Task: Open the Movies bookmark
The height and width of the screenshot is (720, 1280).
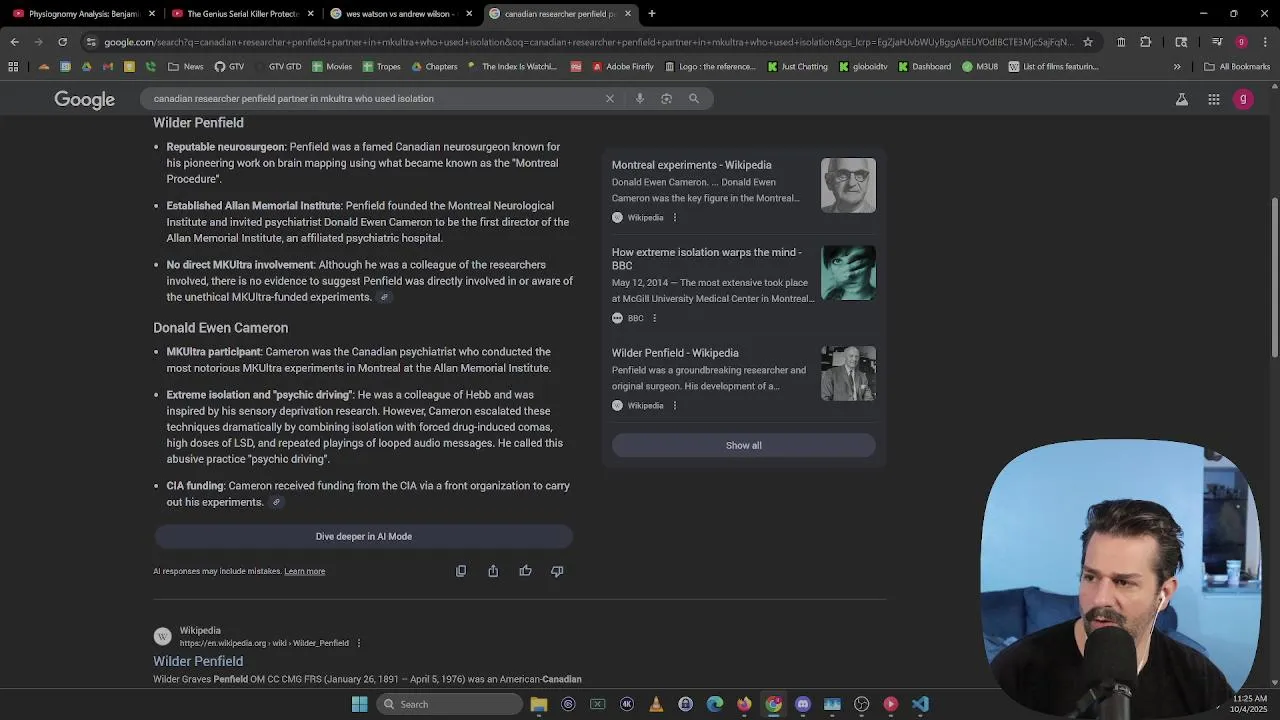Action: pos(332,67)
